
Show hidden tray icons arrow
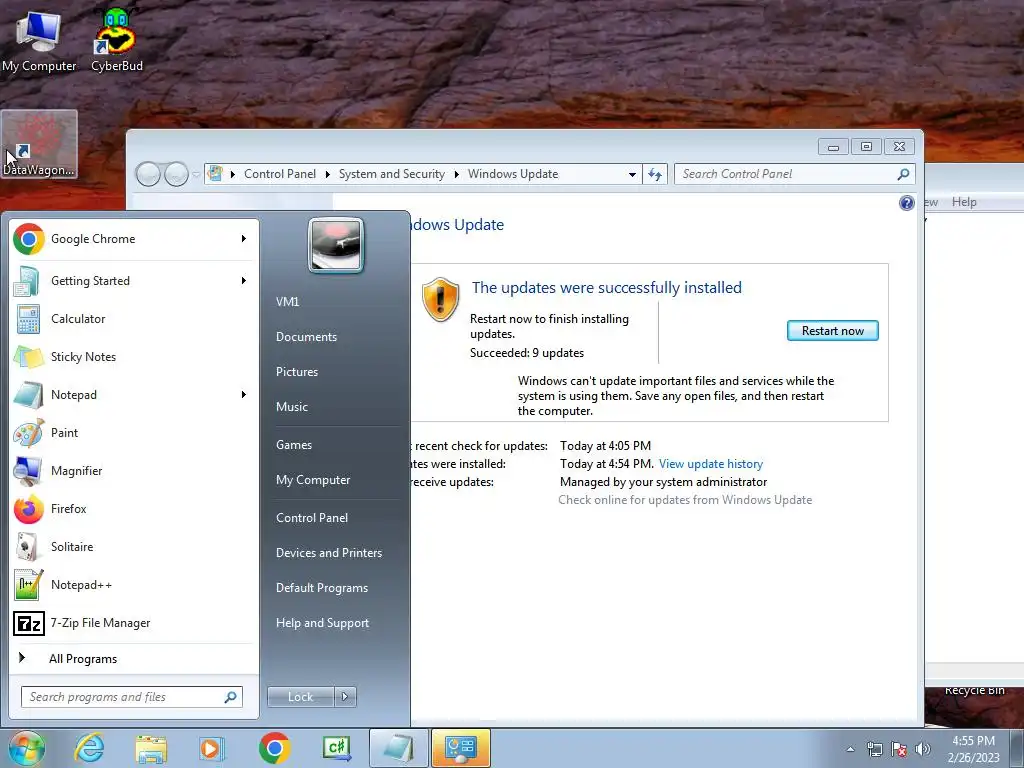click(x=850, y=749)
